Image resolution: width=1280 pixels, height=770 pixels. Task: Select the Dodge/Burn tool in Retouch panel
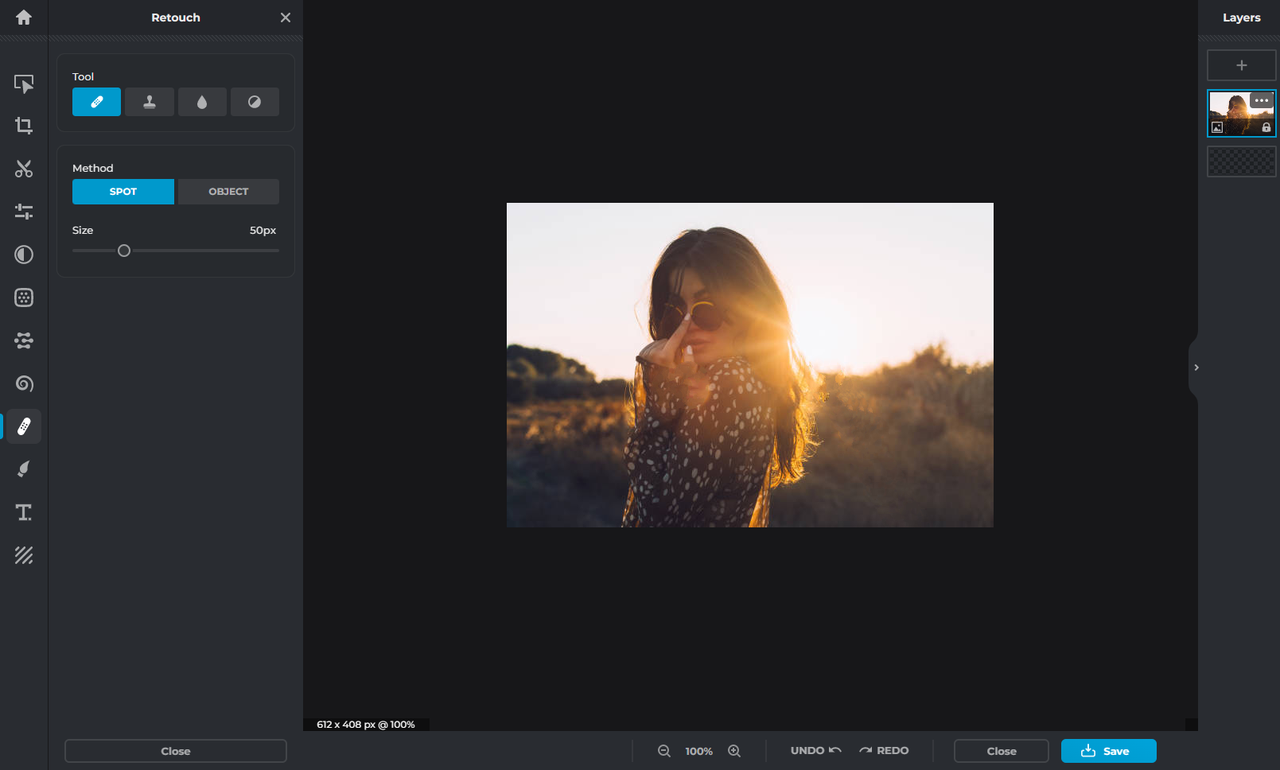tap(255, 101)
